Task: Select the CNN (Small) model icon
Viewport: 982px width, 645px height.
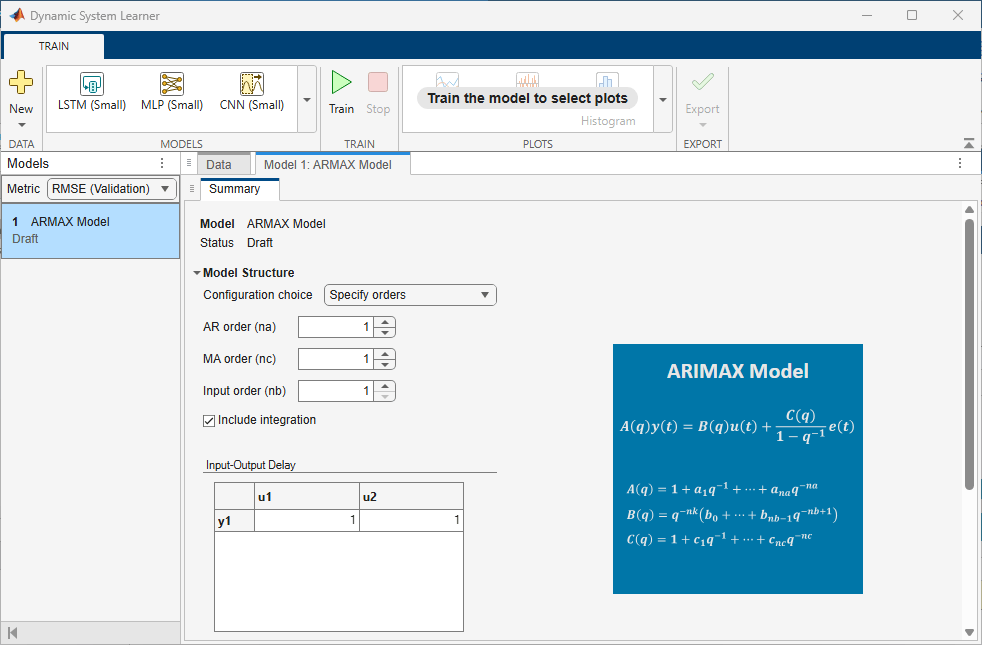Action: click(252, 83)
